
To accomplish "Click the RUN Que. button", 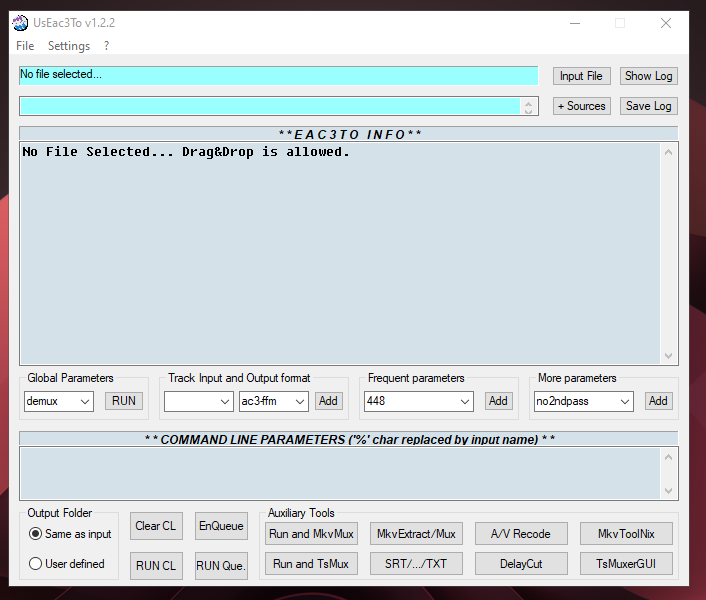I will [x=221, y=566].
